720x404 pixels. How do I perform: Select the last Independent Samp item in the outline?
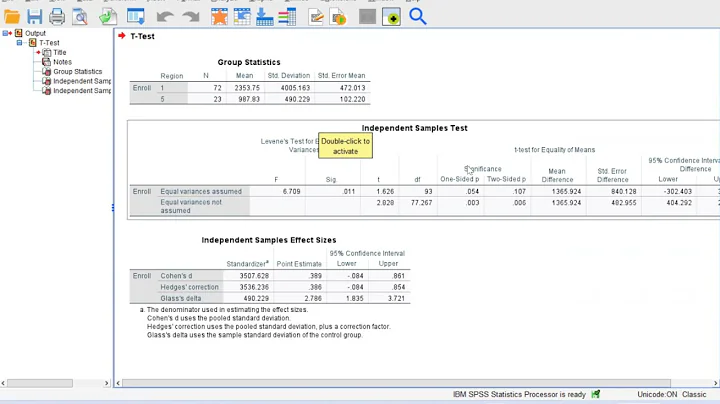tap(82, 91)
